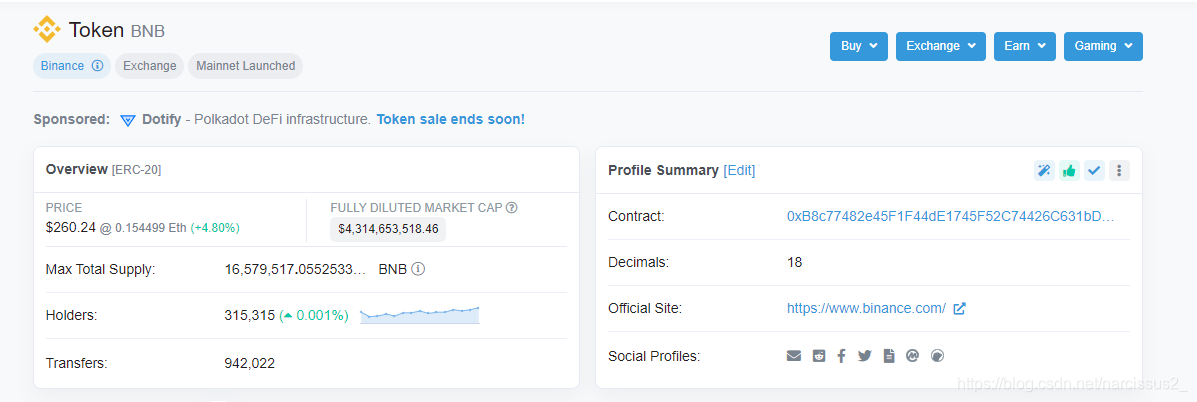Open the three-dot more options menu
The image size is (1197, 402).
click(x=1119, y=171)
